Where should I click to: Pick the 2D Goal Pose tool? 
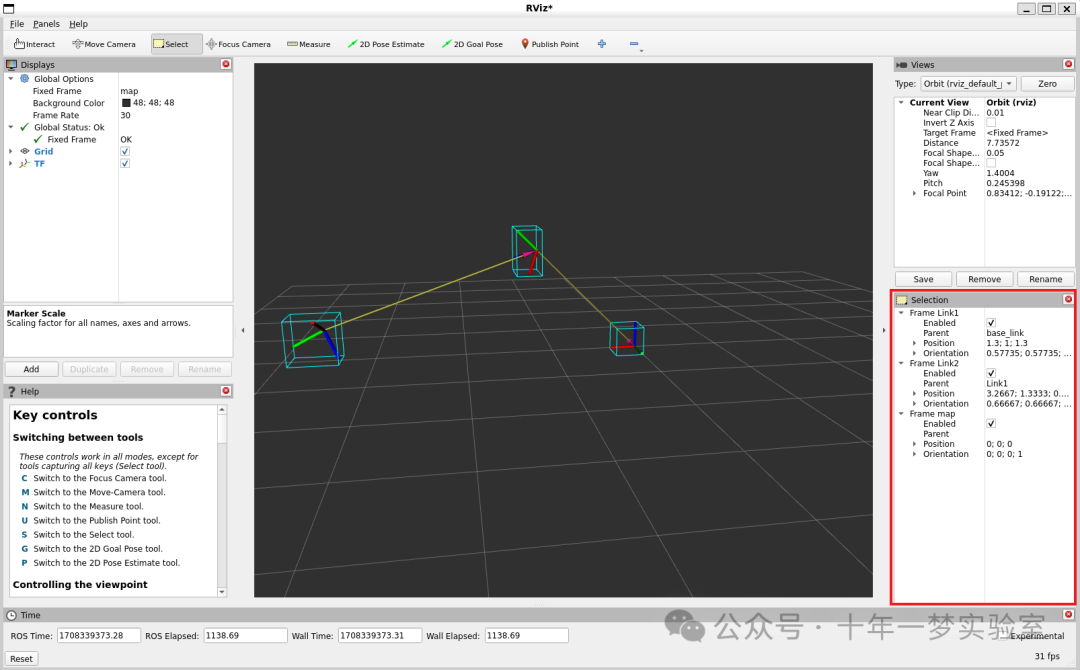tap(472, 44)
